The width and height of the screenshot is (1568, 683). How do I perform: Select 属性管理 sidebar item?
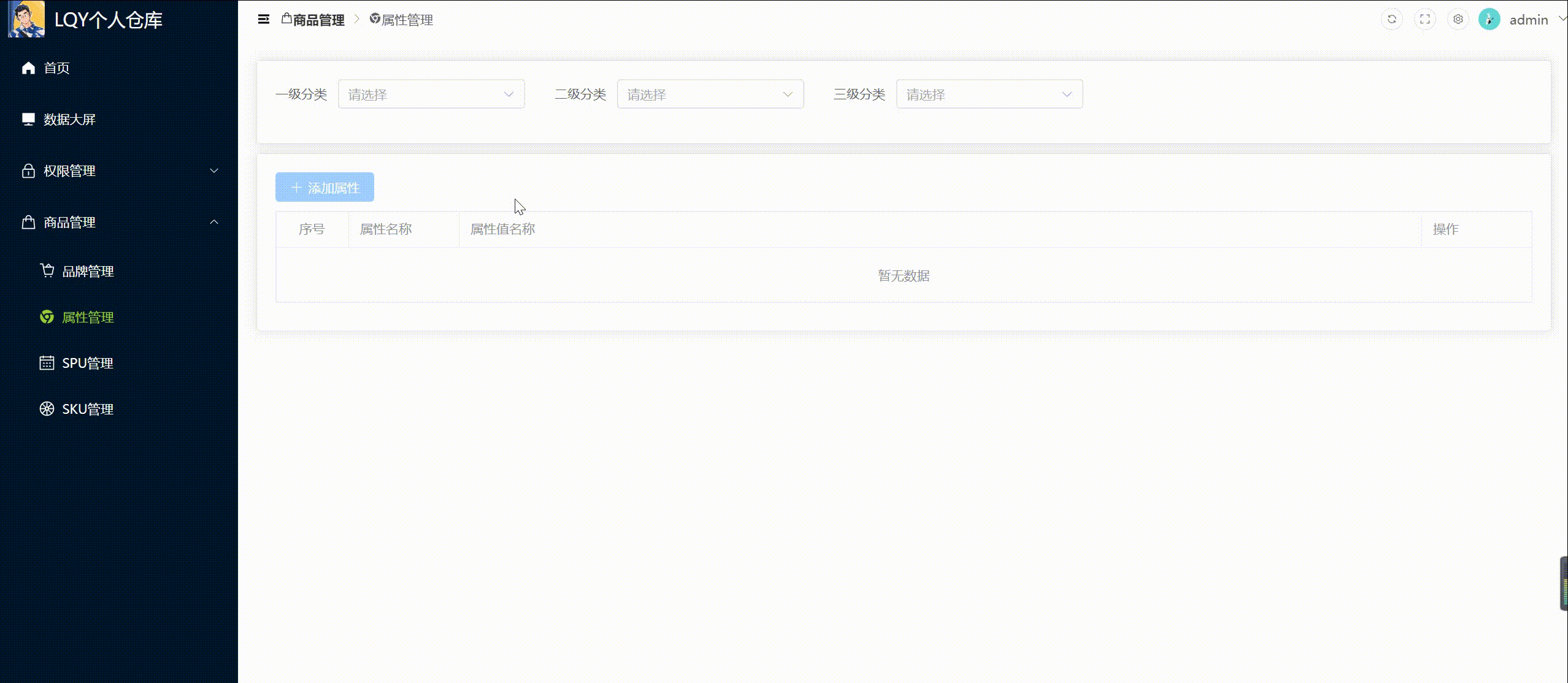tap(118, 317)
